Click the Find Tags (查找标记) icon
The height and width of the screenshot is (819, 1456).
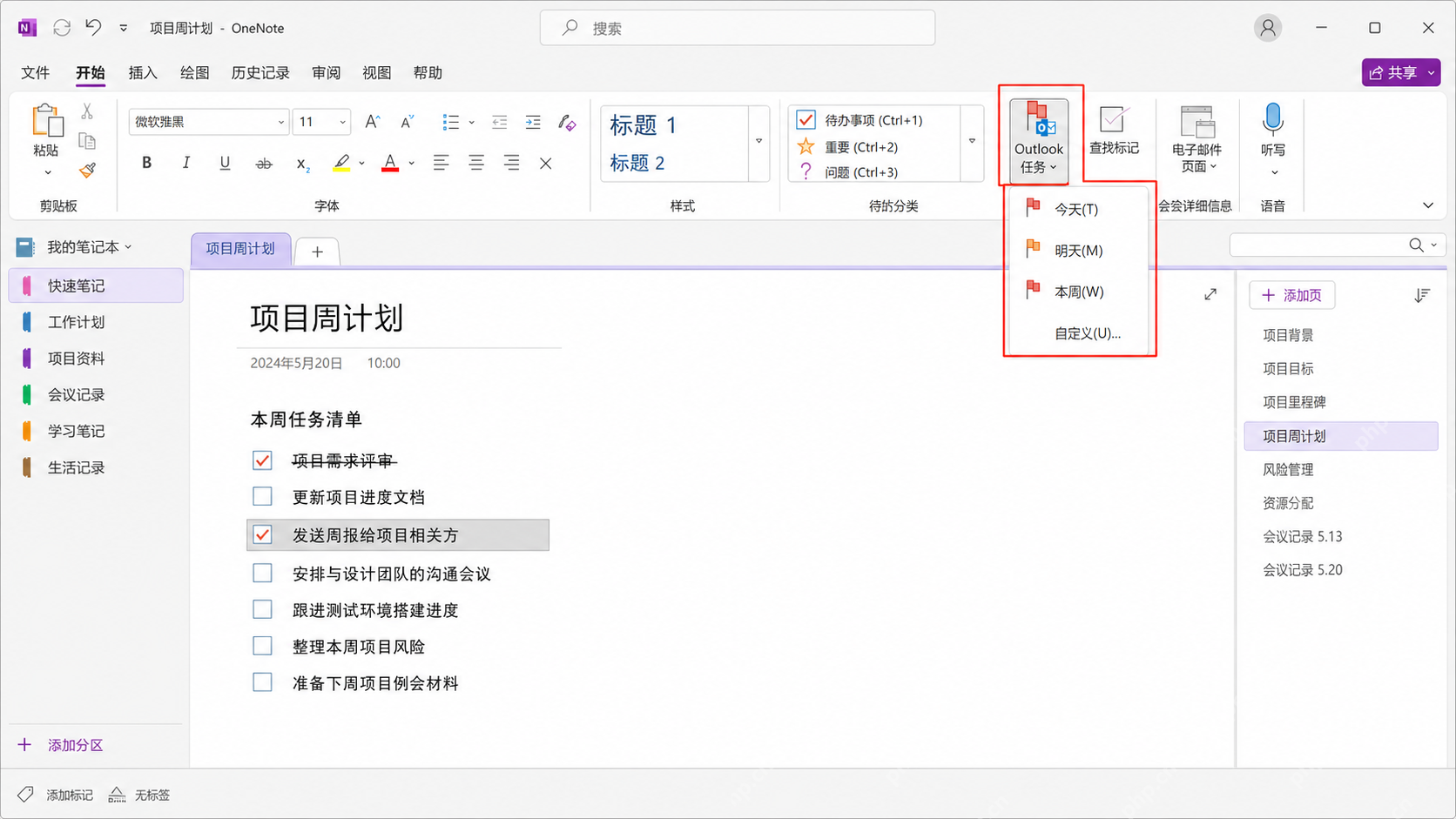click(1113, 120)
